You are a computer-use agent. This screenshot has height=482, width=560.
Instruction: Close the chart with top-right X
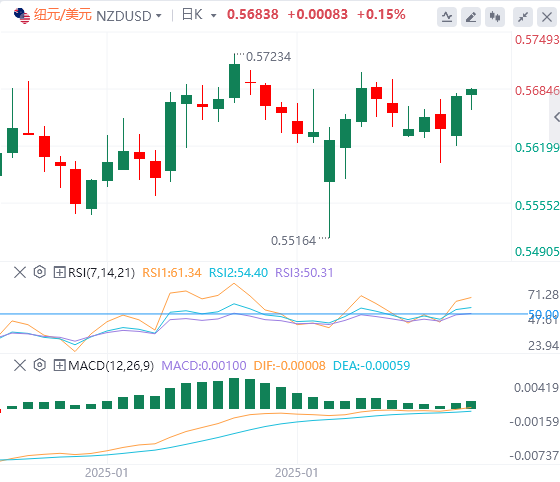pyautogui.click(x=547, y=17)
